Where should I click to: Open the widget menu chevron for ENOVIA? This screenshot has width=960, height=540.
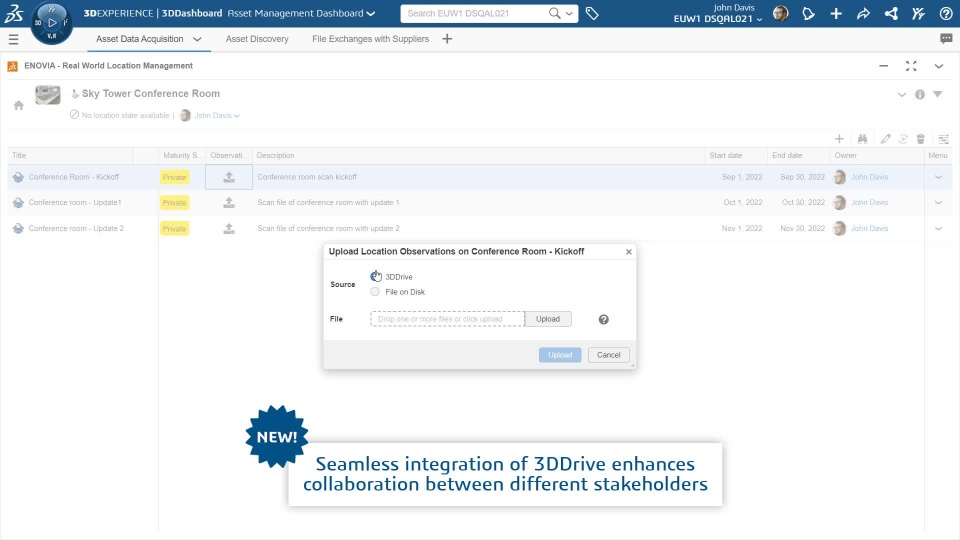pos(939,66)
